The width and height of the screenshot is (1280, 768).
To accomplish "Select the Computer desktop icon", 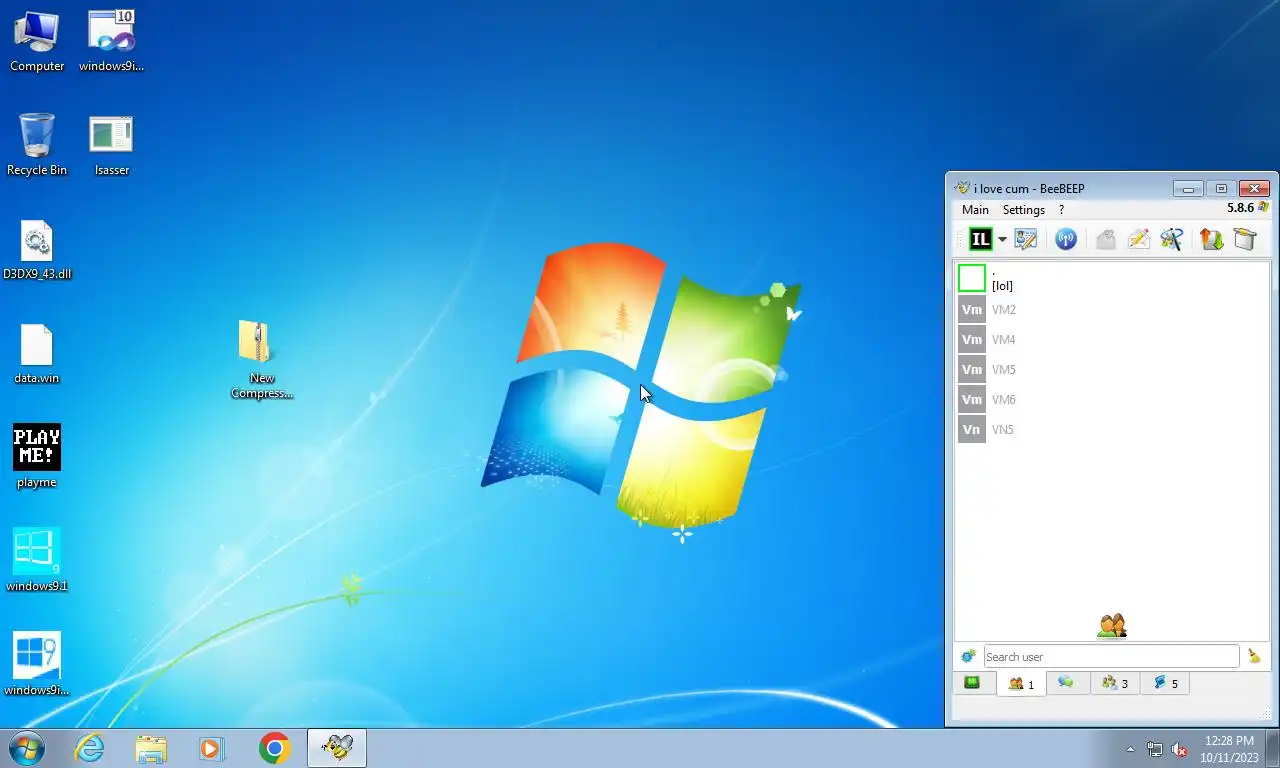I will pos(37,42).
